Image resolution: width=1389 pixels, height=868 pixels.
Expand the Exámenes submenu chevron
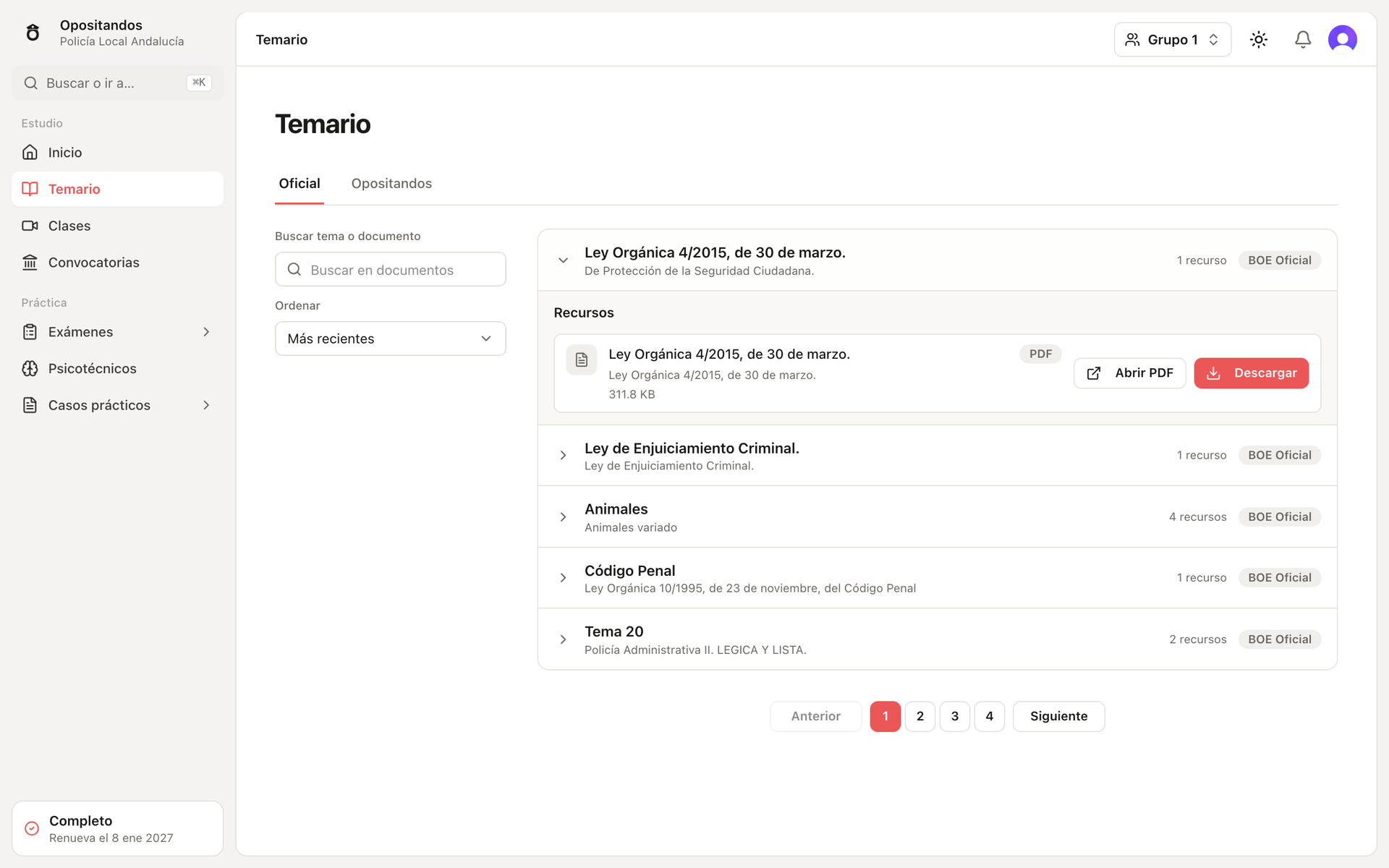206,332
